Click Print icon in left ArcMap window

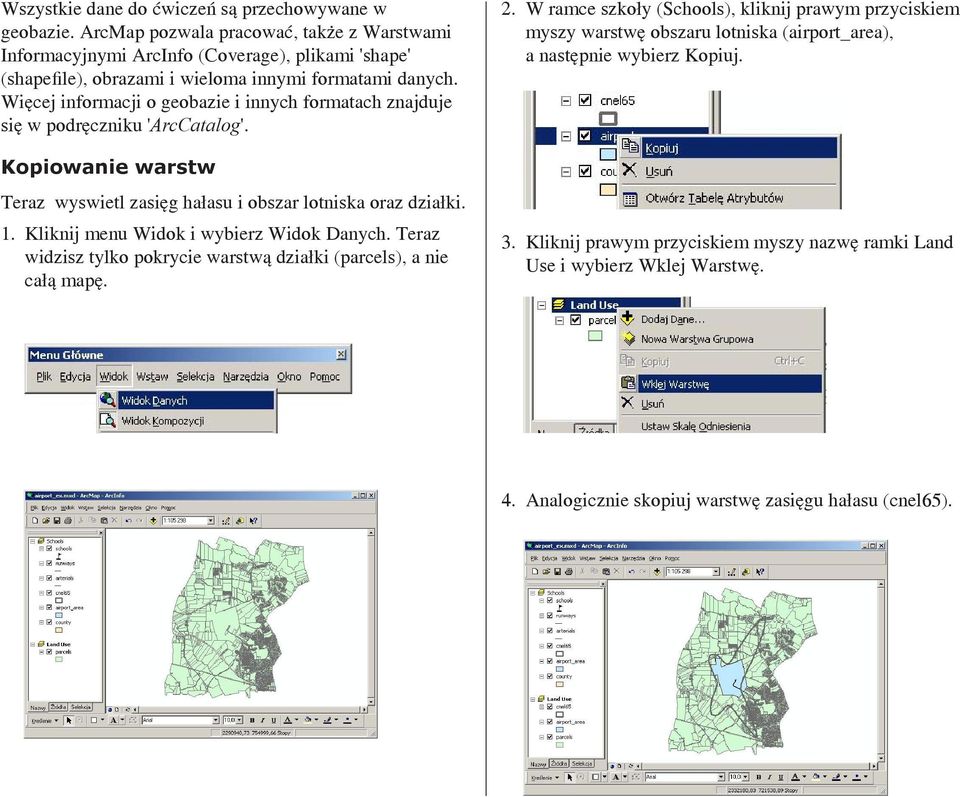pyautogui.click(x=67, y=521)
